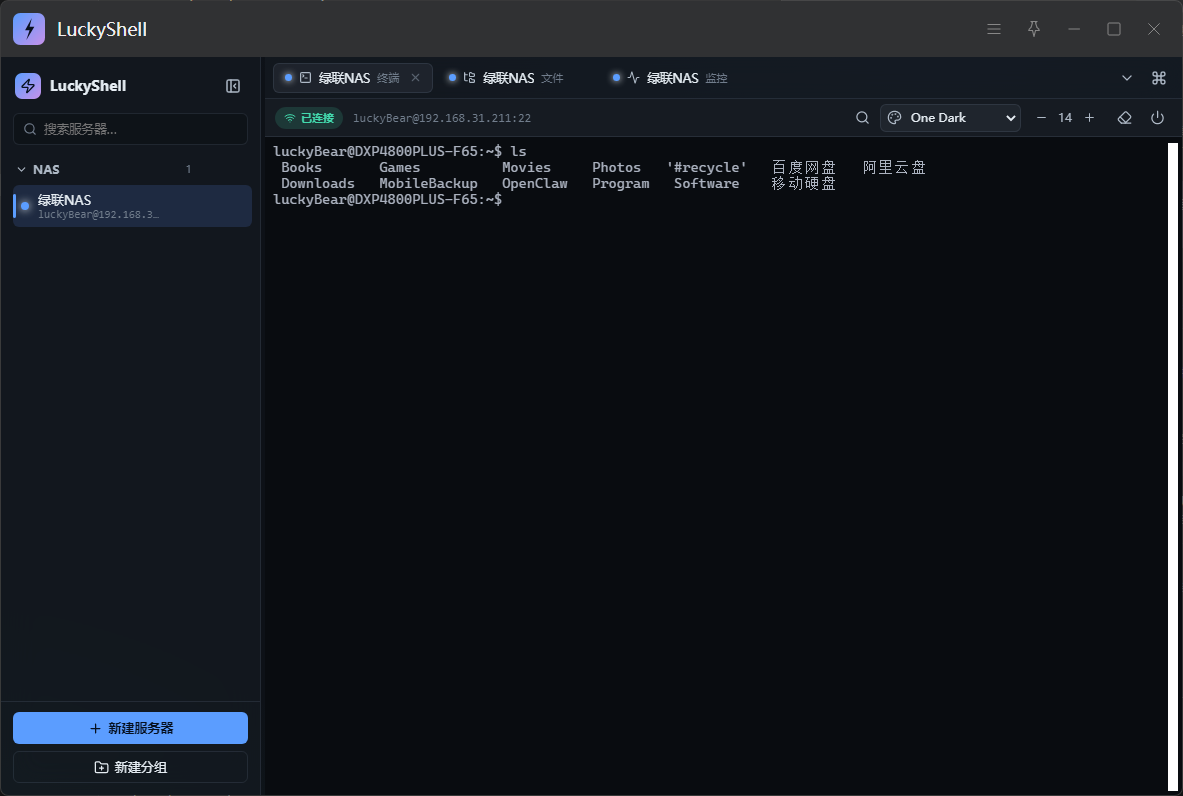Decrease terminal font size with minus
Image resolution: width=1183 pixels, height=796 pixels.
click(x=1041, y=118)
